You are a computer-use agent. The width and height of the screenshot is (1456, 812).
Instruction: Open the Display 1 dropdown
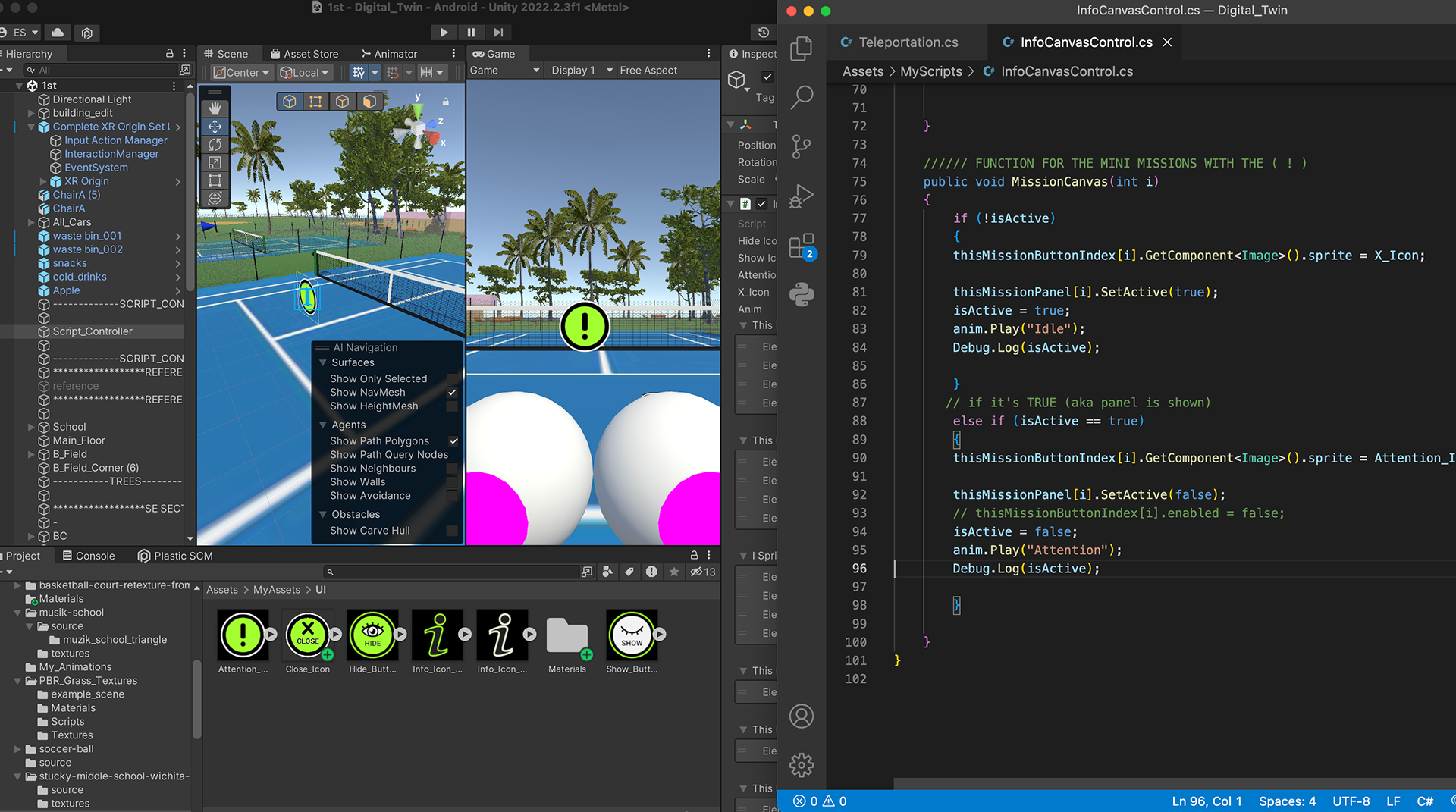(582, 71)
